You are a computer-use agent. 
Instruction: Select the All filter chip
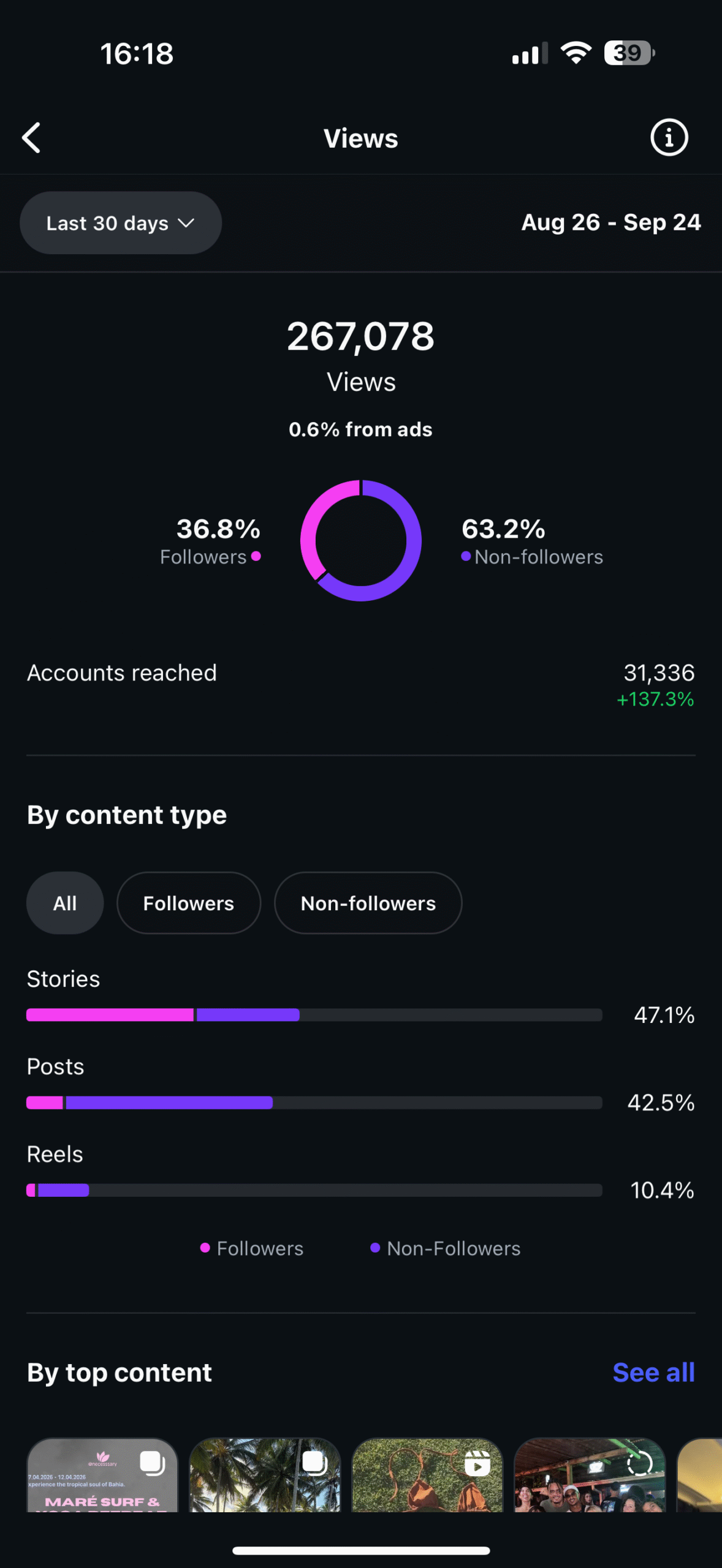click(65, 903)
